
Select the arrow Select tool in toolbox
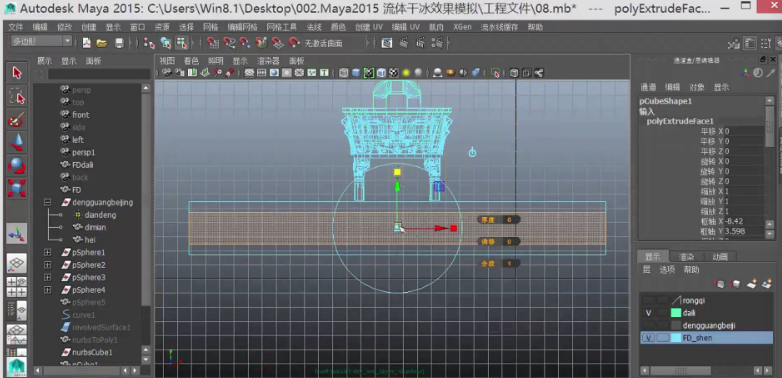pyautogui.click(x=17, y=73)
